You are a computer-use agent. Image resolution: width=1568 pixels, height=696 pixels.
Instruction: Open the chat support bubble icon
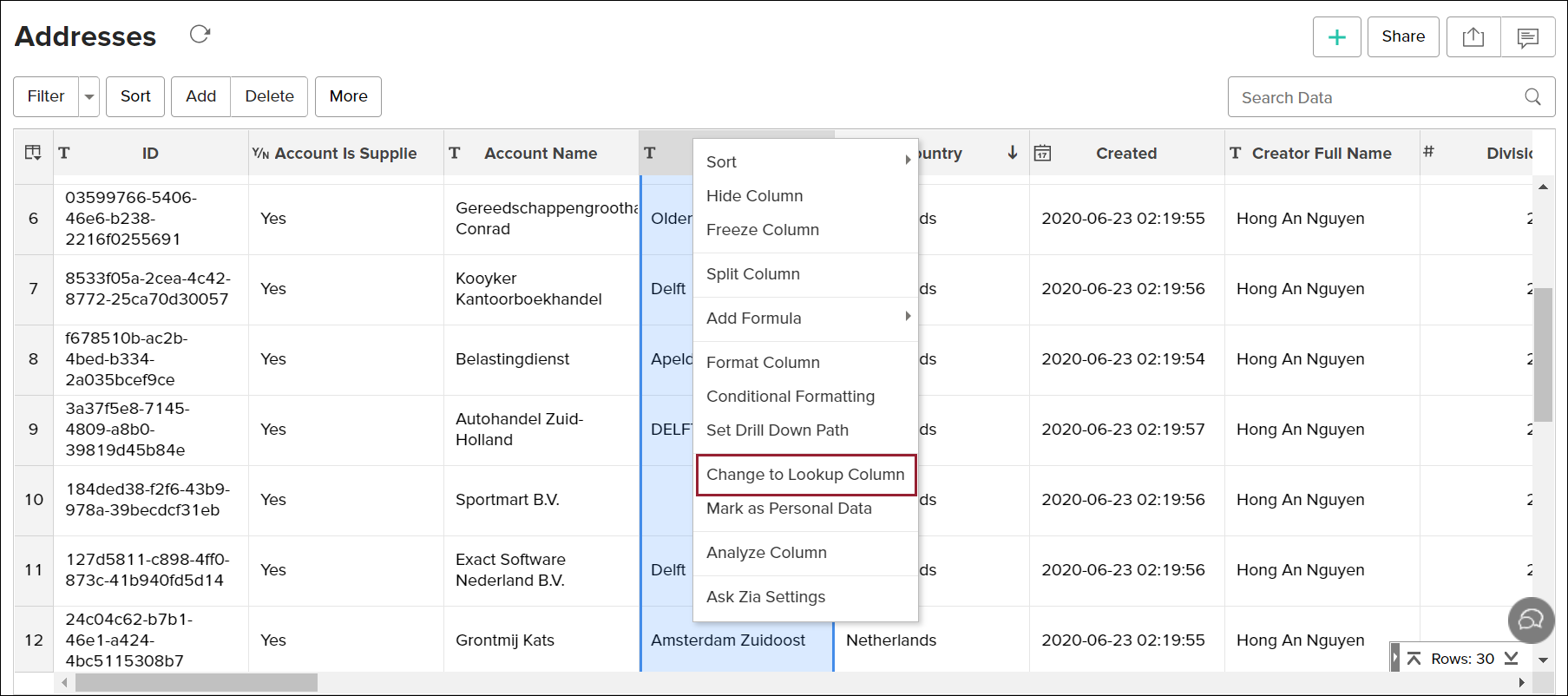pyautogui.click(x=1531, y=620)
